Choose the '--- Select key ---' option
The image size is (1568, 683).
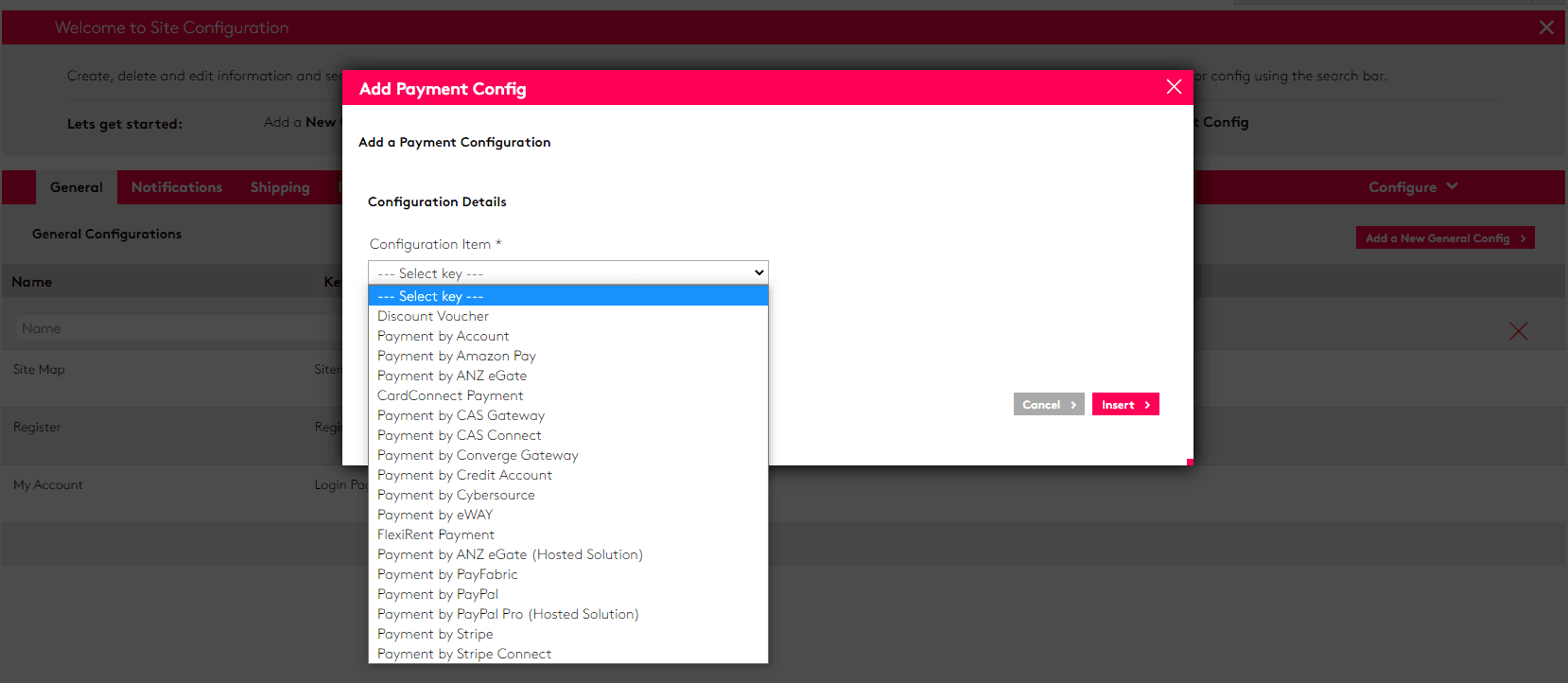point(567,296)
